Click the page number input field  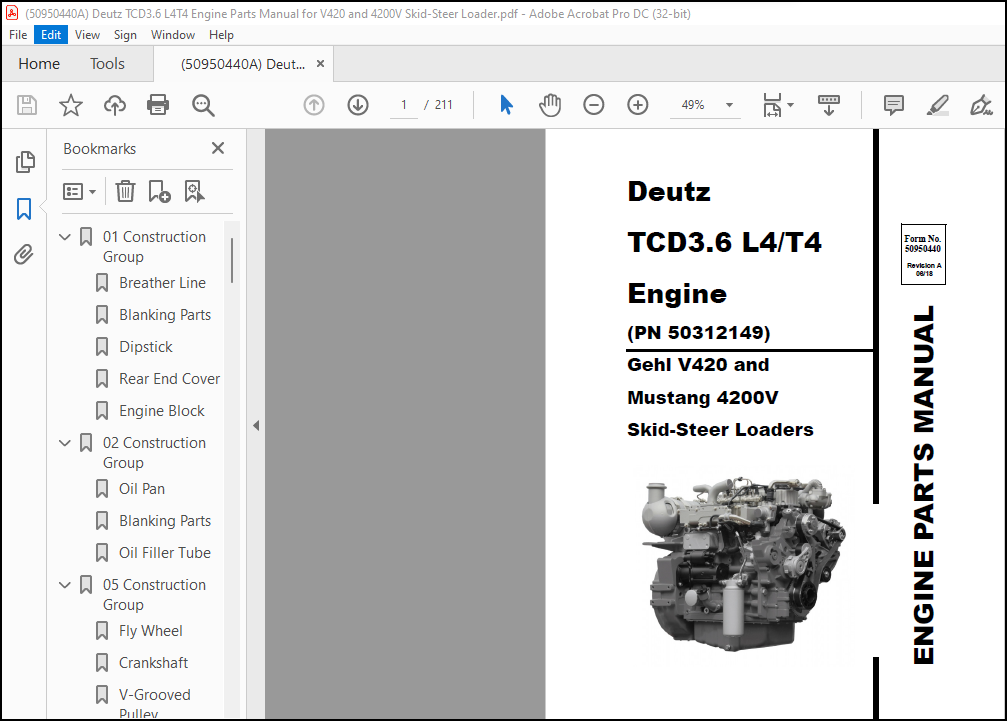click(x=404, y=105)
